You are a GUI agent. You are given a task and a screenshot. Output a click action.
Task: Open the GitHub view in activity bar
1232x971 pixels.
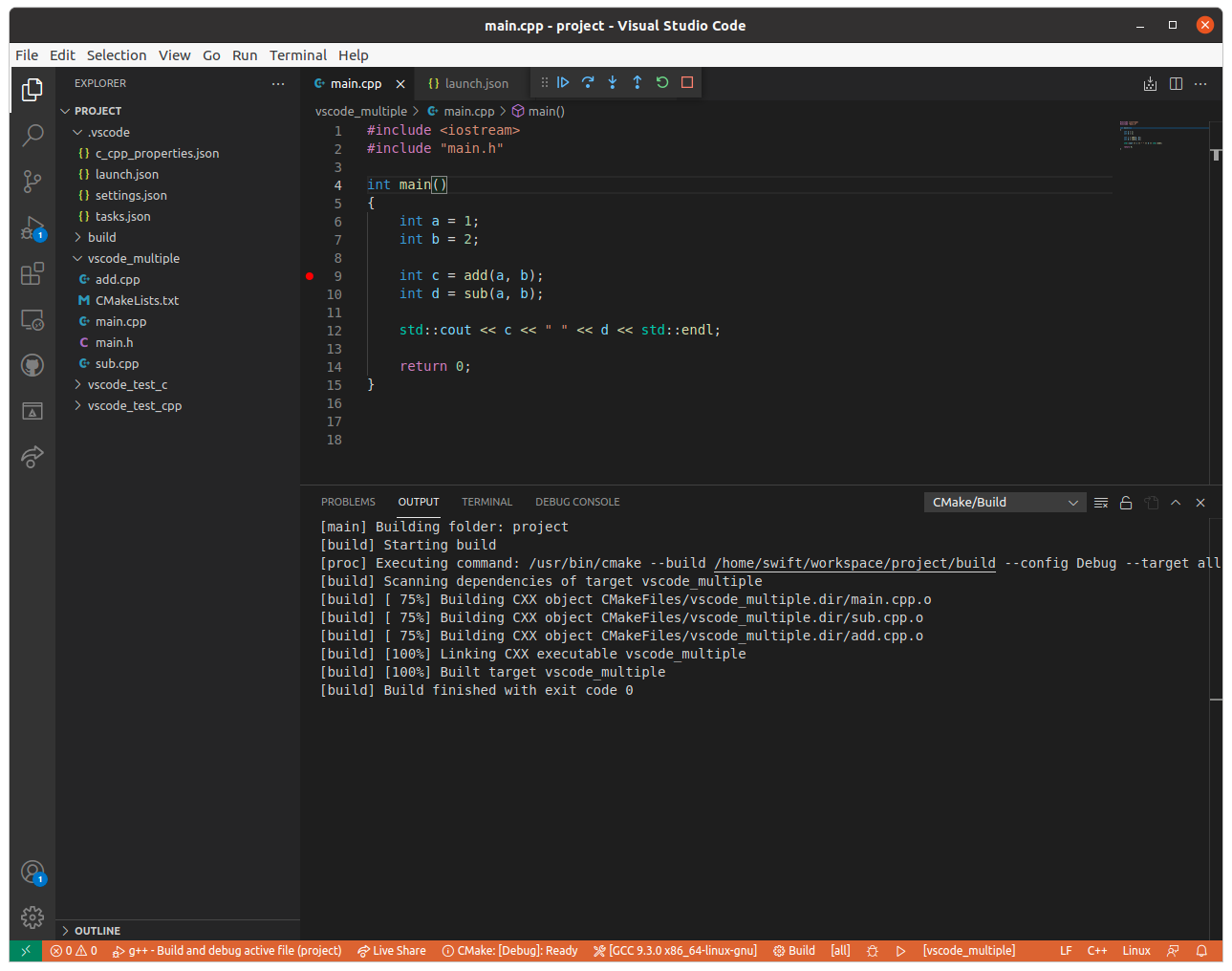pos(32,365)
